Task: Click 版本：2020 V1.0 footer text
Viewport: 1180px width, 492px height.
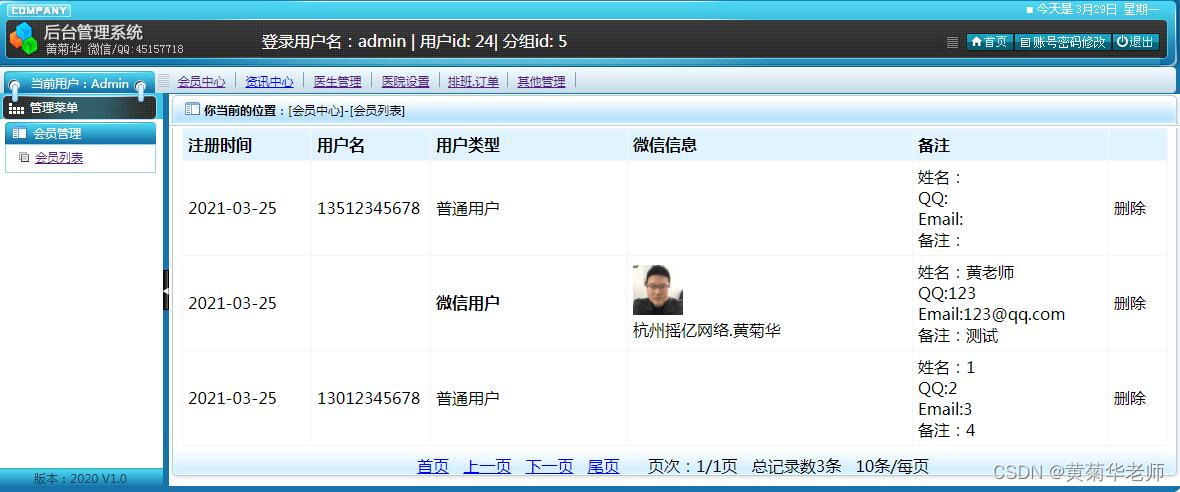Action: click(x=81, y=478)
